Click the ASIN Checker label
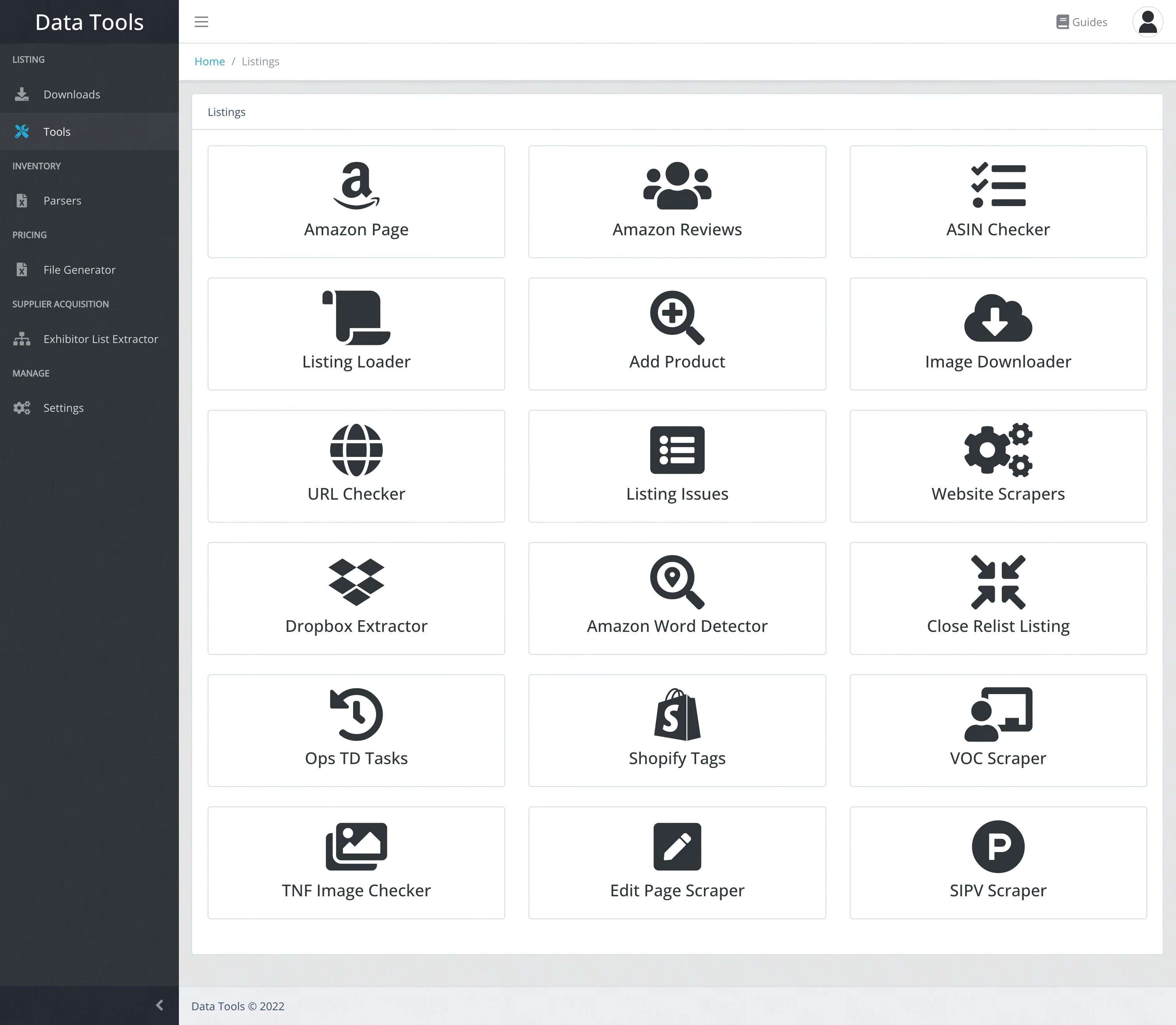The width and height of the screenshot is (1176, 1025). pos(998,229)
